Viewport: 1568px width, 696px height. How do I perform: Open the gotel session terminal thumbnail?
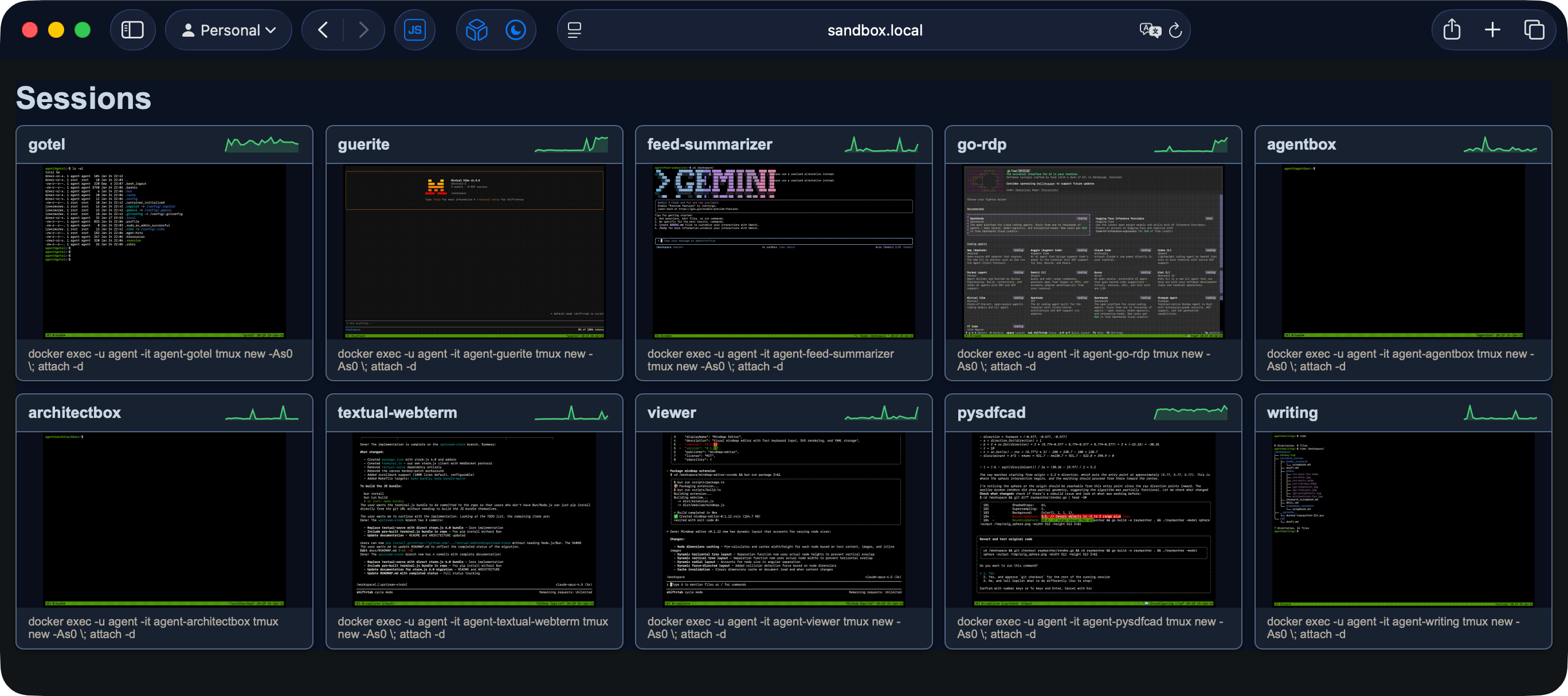pos(164,251)
